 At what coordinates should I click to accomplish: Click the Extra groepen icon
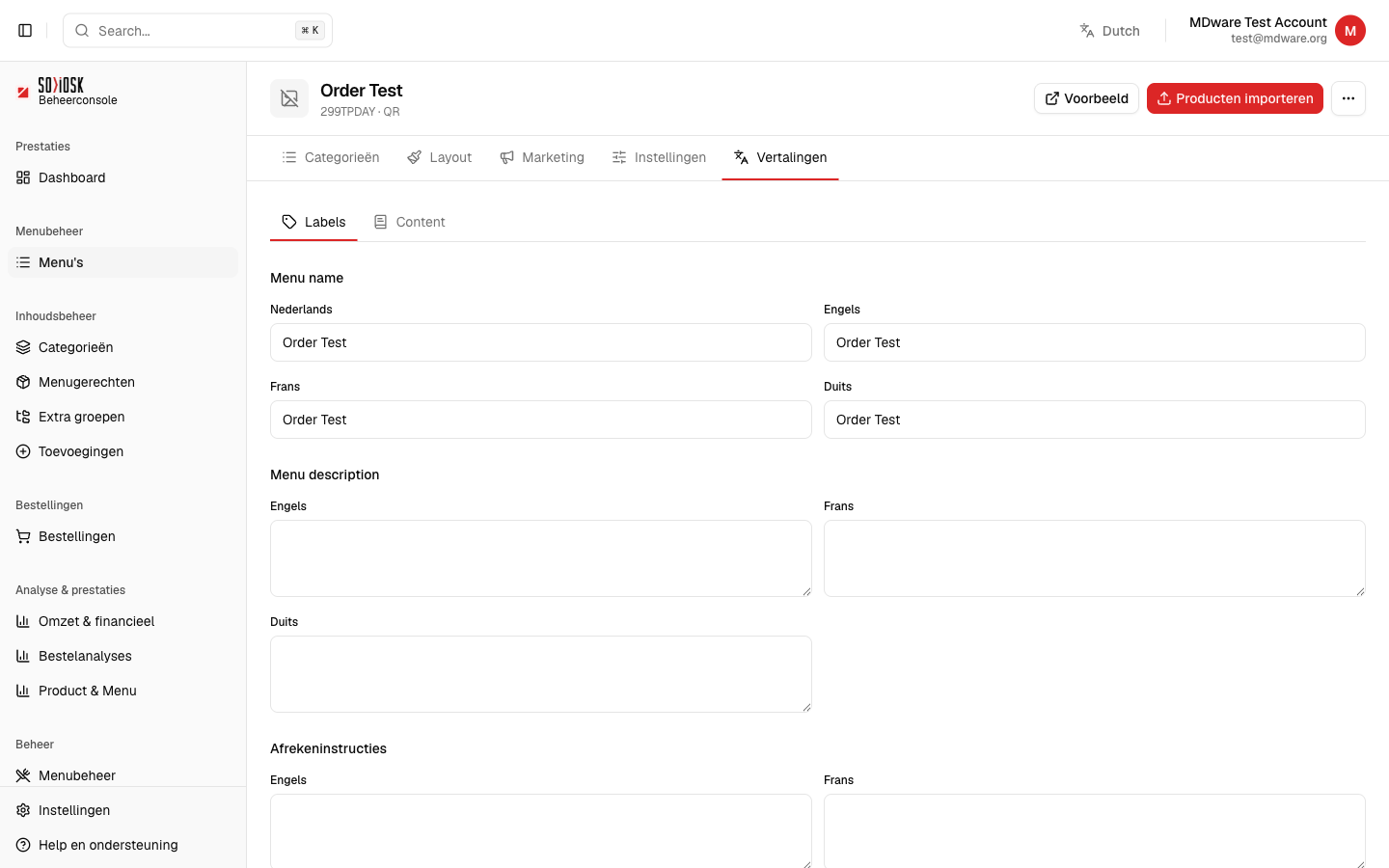(23, 417)
